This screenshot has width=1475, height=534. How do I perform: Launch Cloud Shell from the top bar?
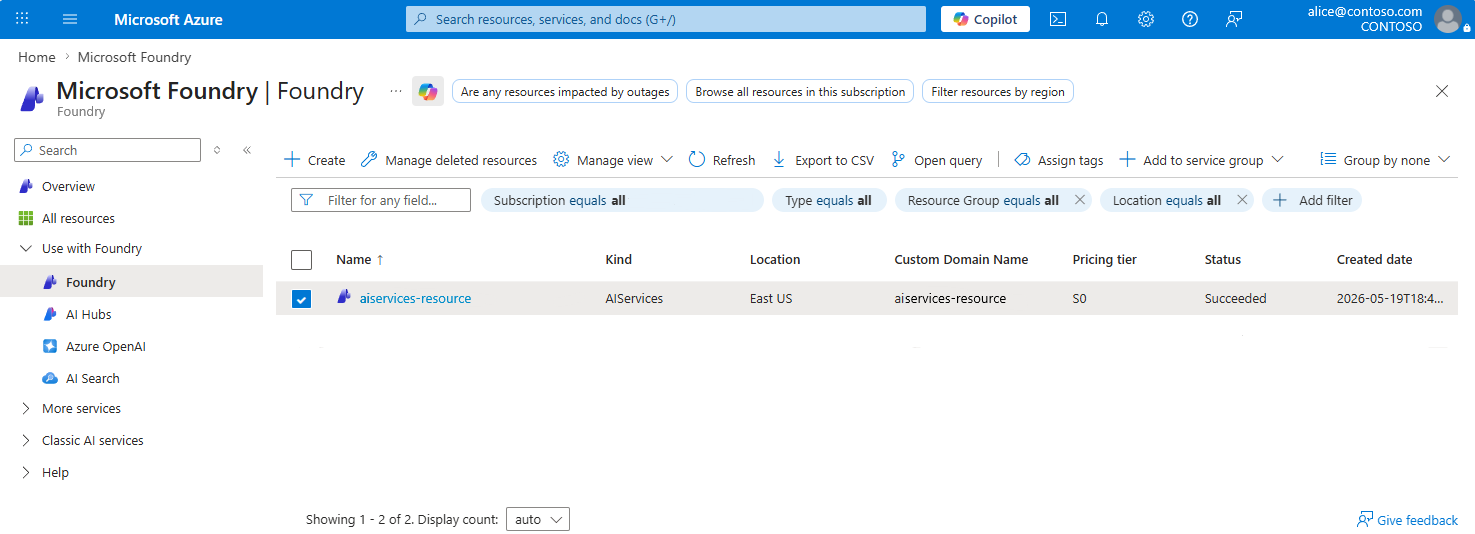[1058, 19]
